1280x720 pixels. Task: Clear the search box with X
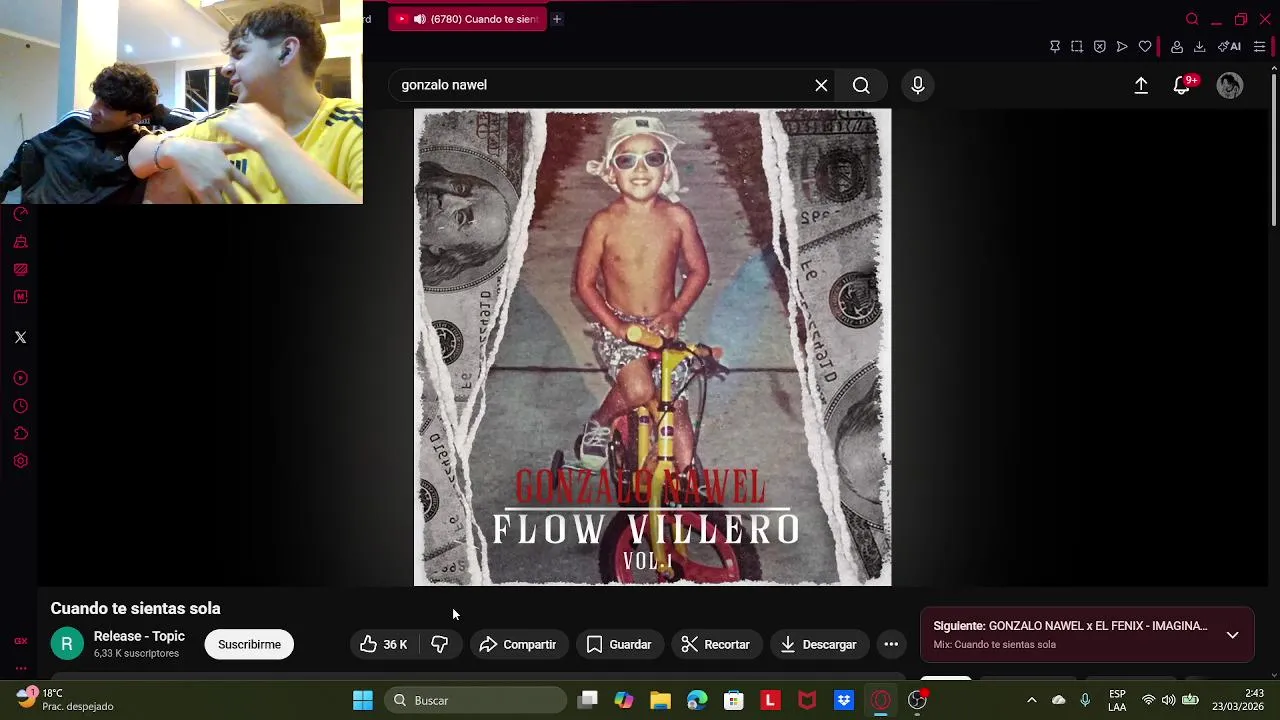pos(821,85)
